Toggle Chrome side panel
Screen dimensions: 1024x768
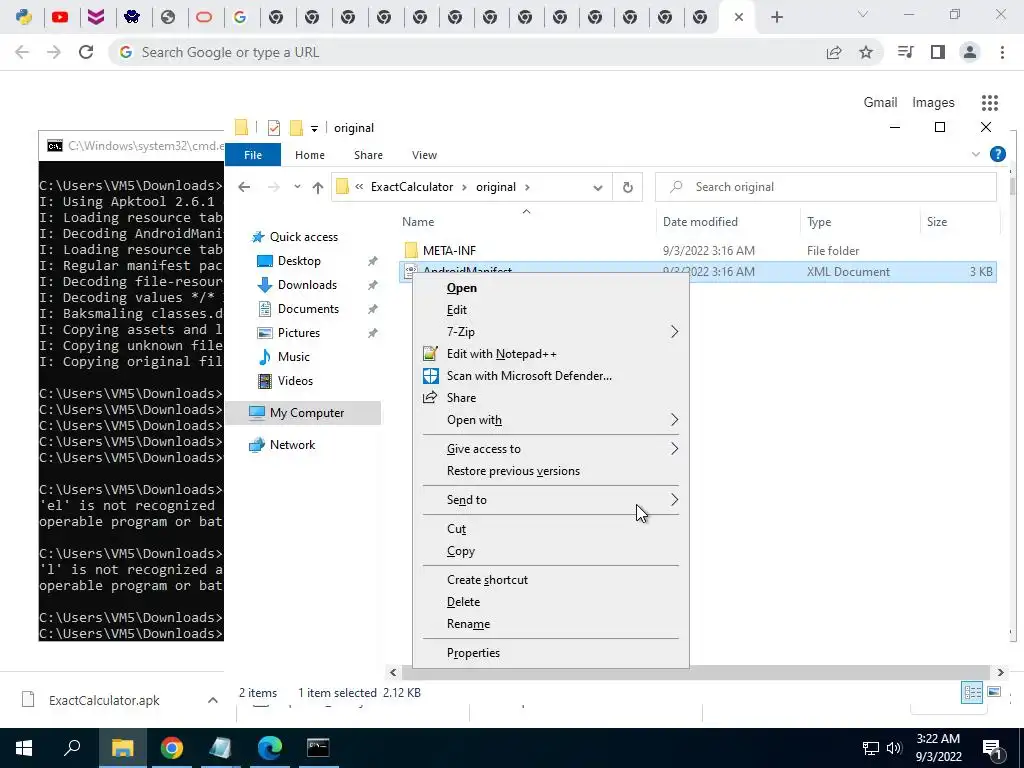(938, 52)
